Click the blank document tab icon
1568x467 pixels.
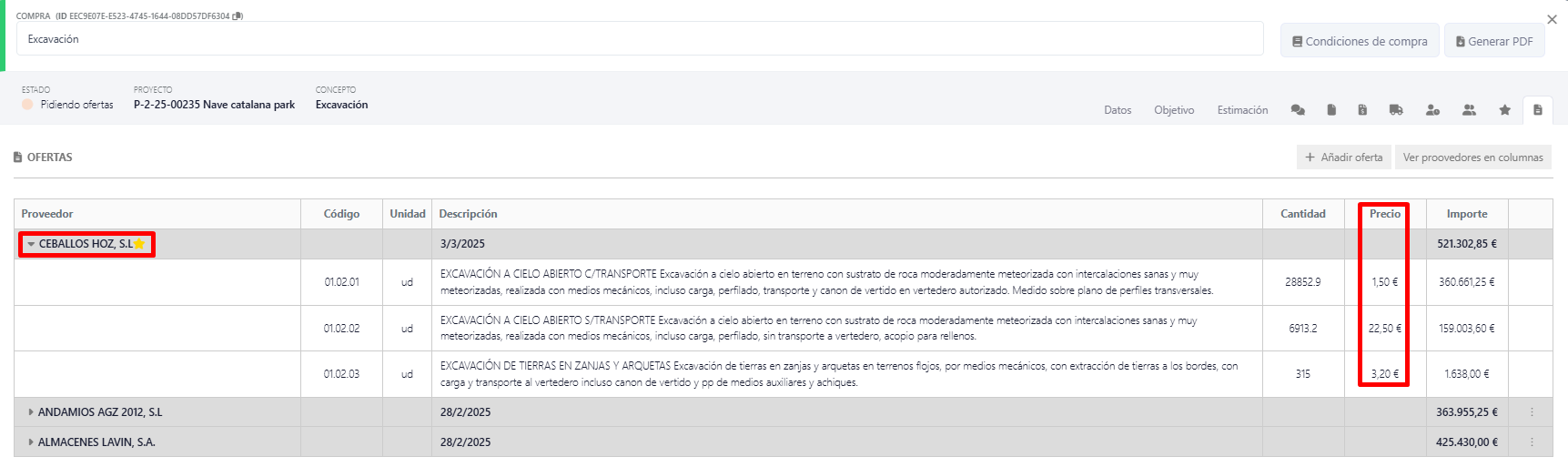pos(1331,110)
